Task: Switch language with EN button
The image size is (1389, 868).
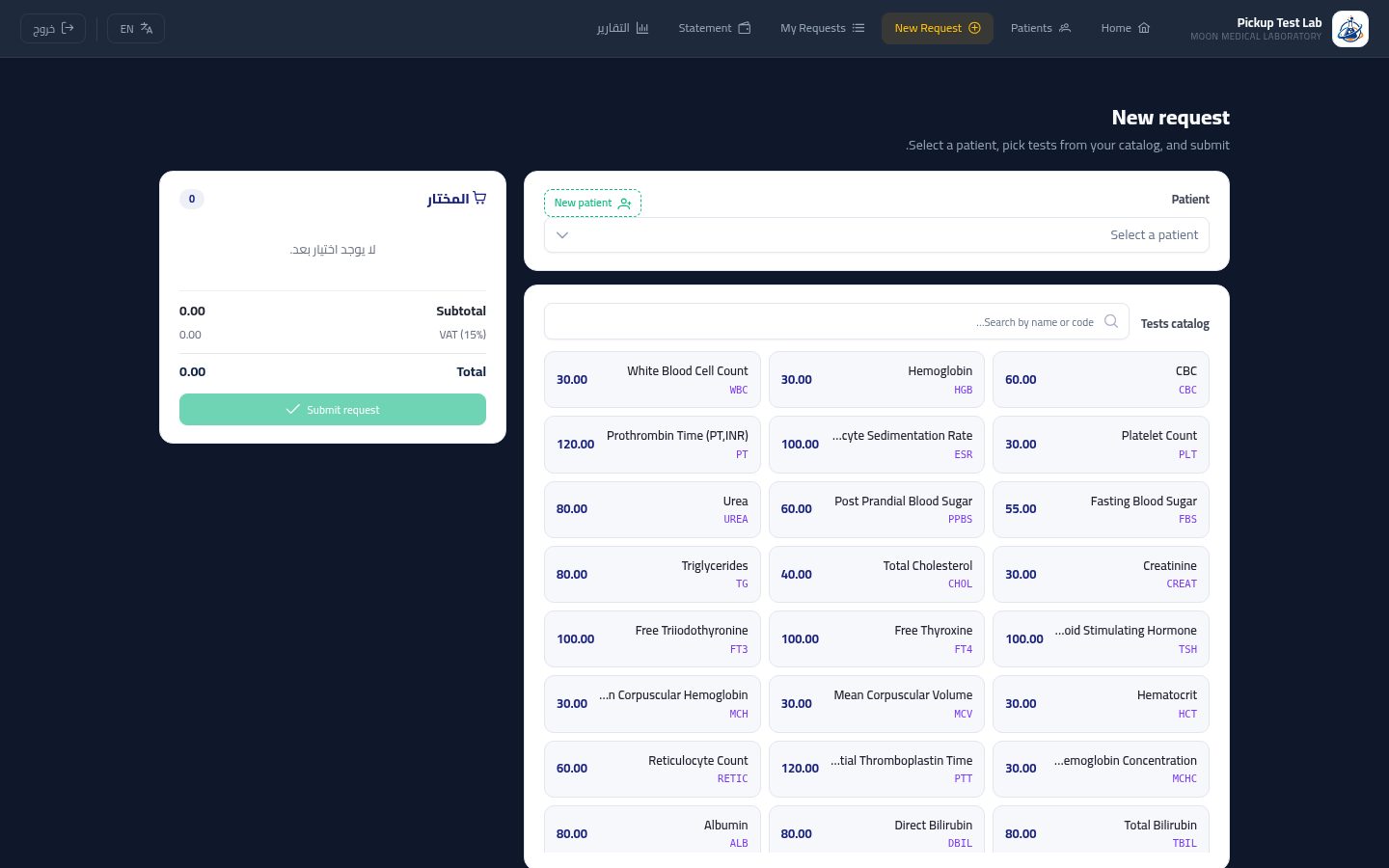Action: (136, 28)
